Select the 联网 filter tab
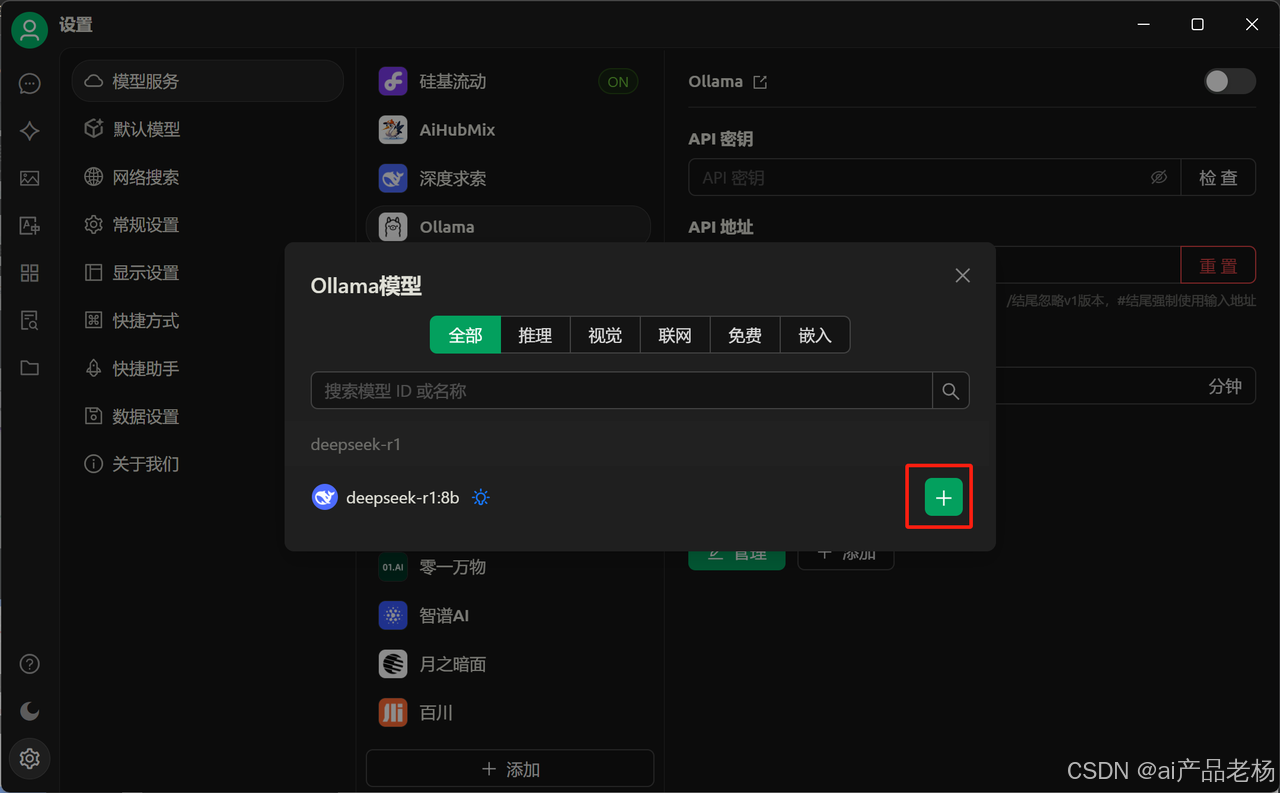1280x793 pixels. [675, 335]
